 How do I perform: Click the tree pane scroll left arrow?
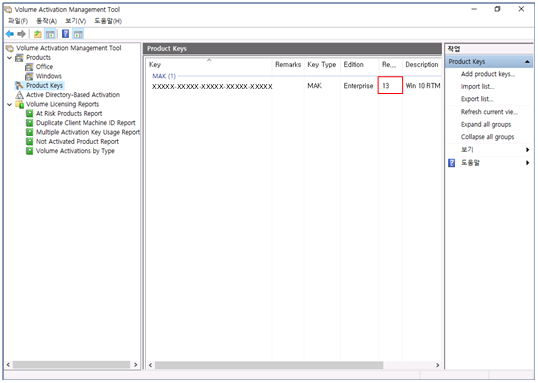pos(8,365)
